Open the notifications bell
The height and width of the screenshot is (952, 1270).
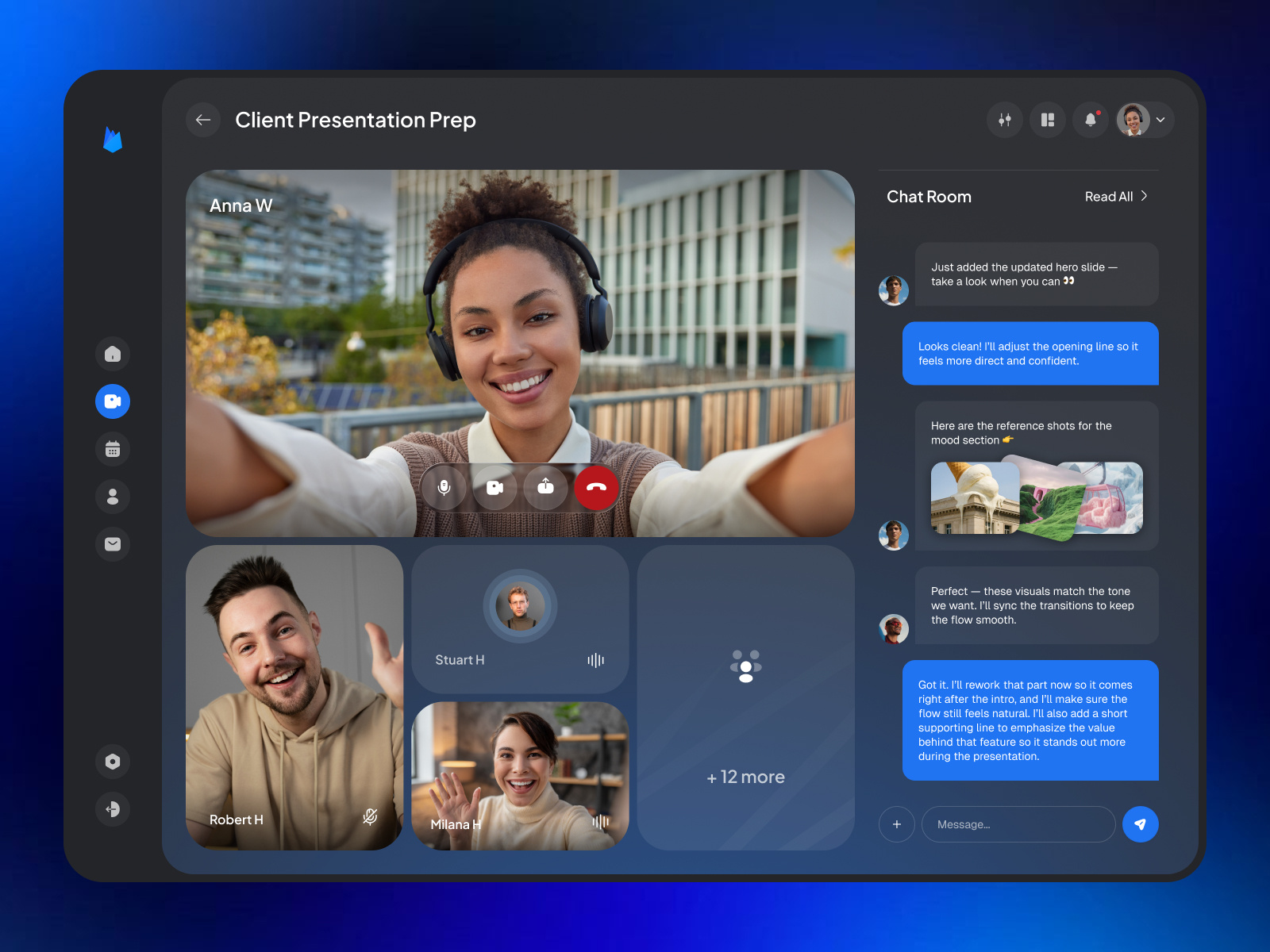point(1090,120)
